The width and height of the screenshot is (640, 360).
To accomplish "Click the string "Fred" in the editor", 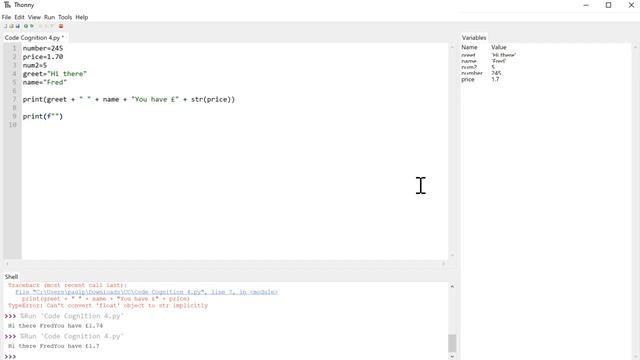I will [x=55, y=82].
